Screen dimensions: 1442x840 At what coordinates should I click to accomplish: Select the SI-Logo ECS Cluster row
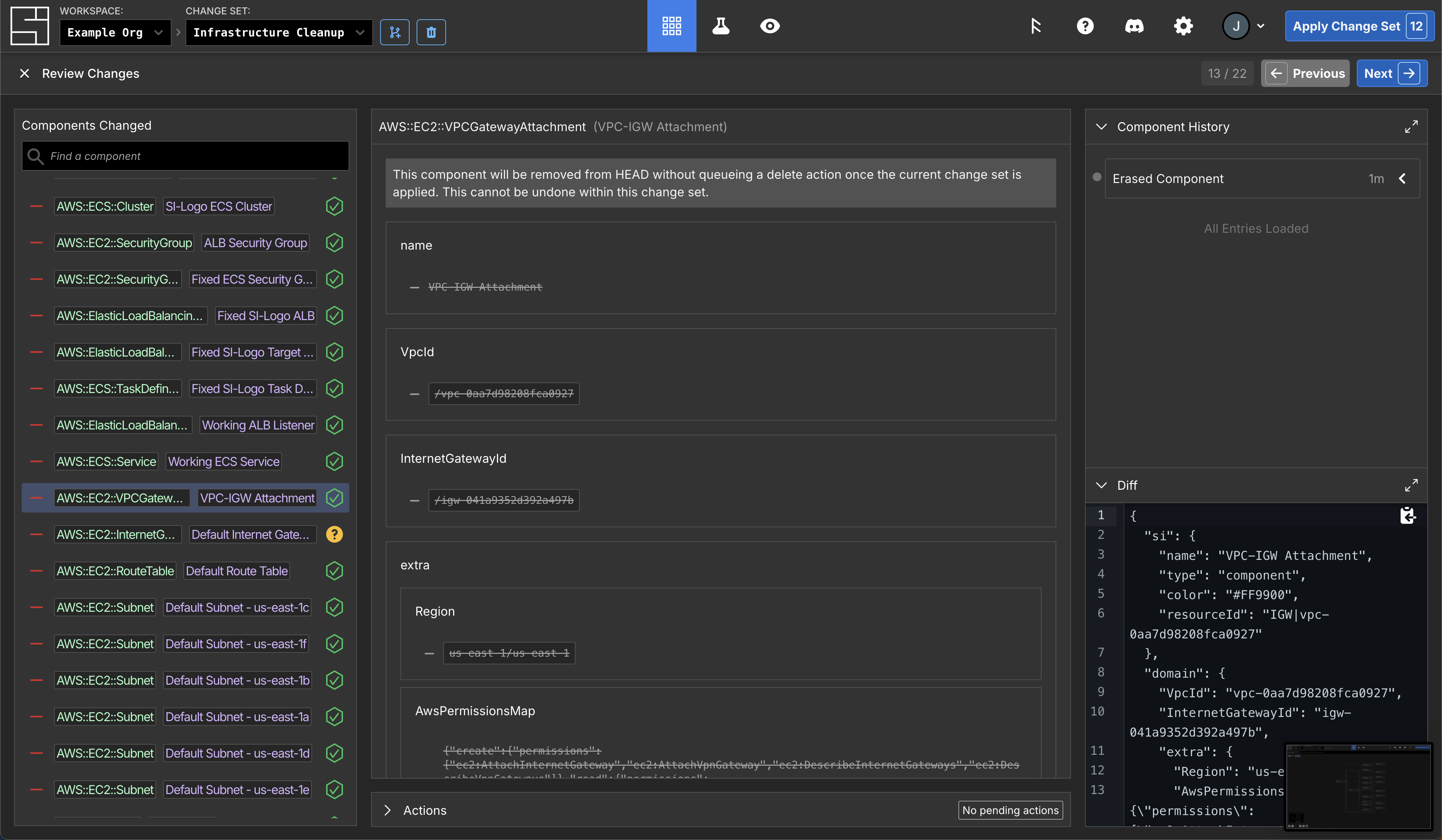(x=186, y=206)
